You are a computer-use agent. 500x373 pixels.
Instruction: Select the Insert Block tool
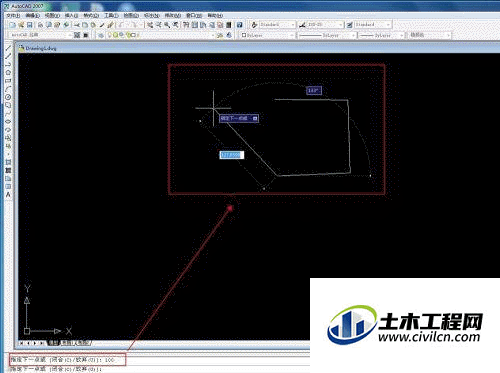click(8, 138)
